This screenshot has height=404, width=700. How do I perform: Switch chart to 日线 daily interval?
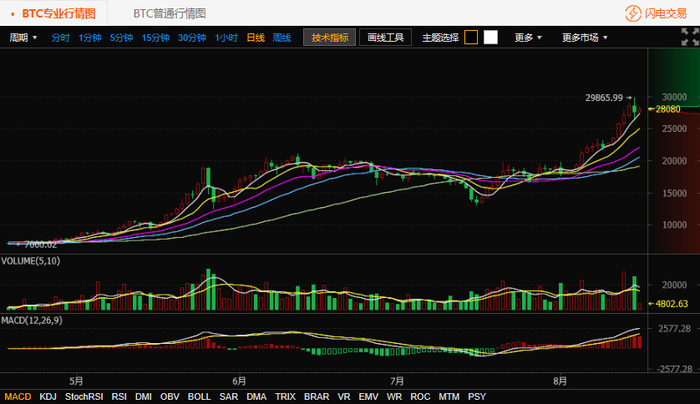pyautogui.click(x=256, y=38)
